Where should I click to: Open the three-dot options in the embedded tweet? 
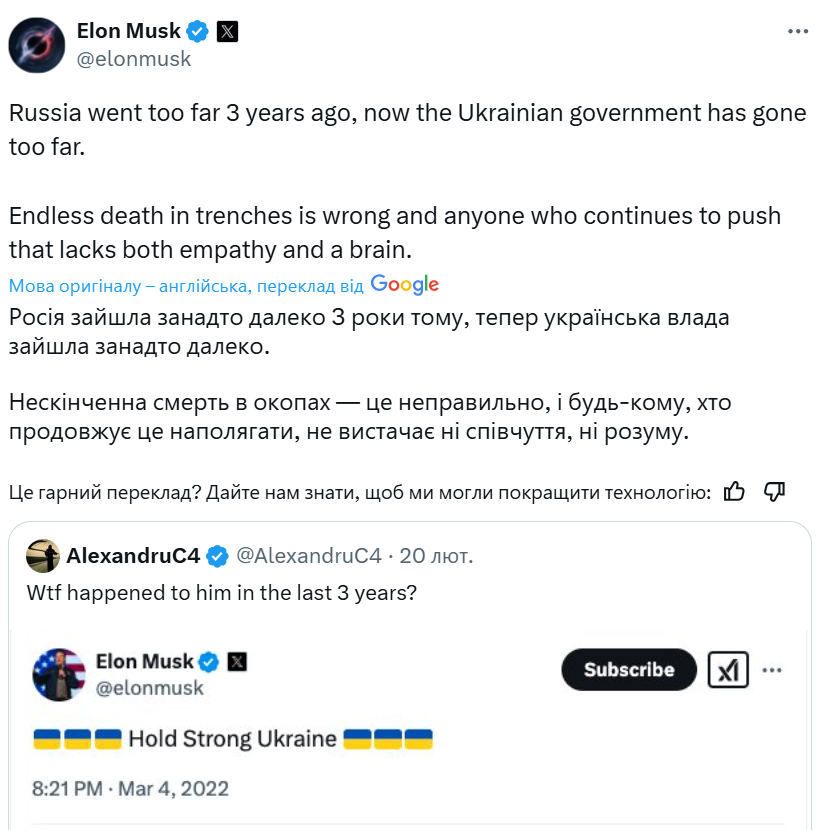(x=772, y=671)
